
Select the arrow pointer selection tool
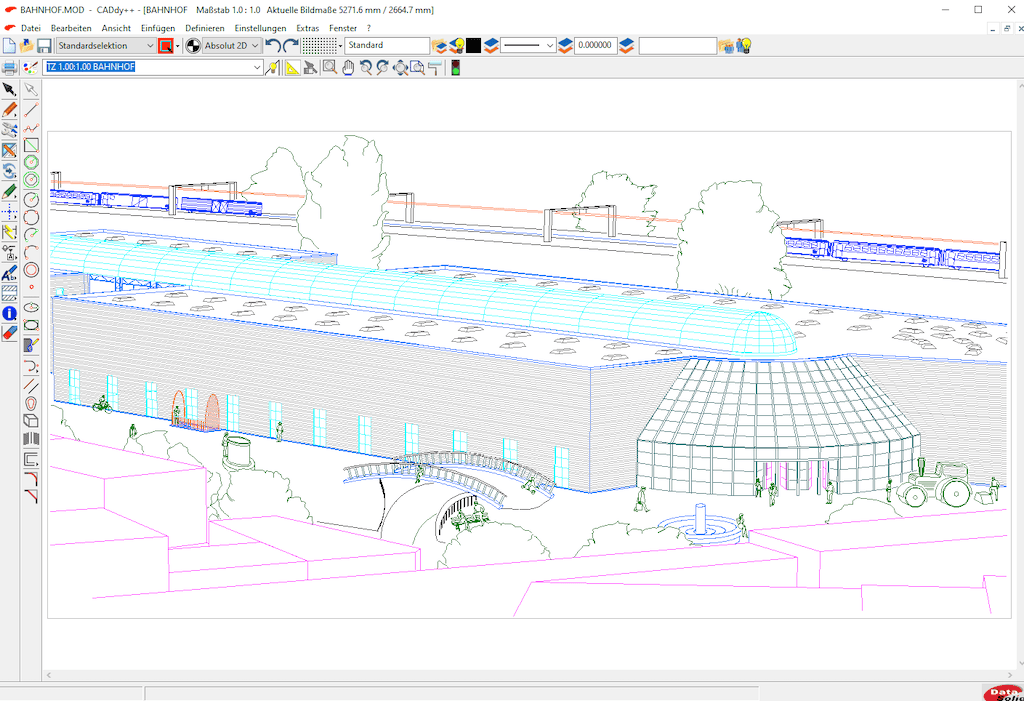pyautogui.click(x=10, y=90)
